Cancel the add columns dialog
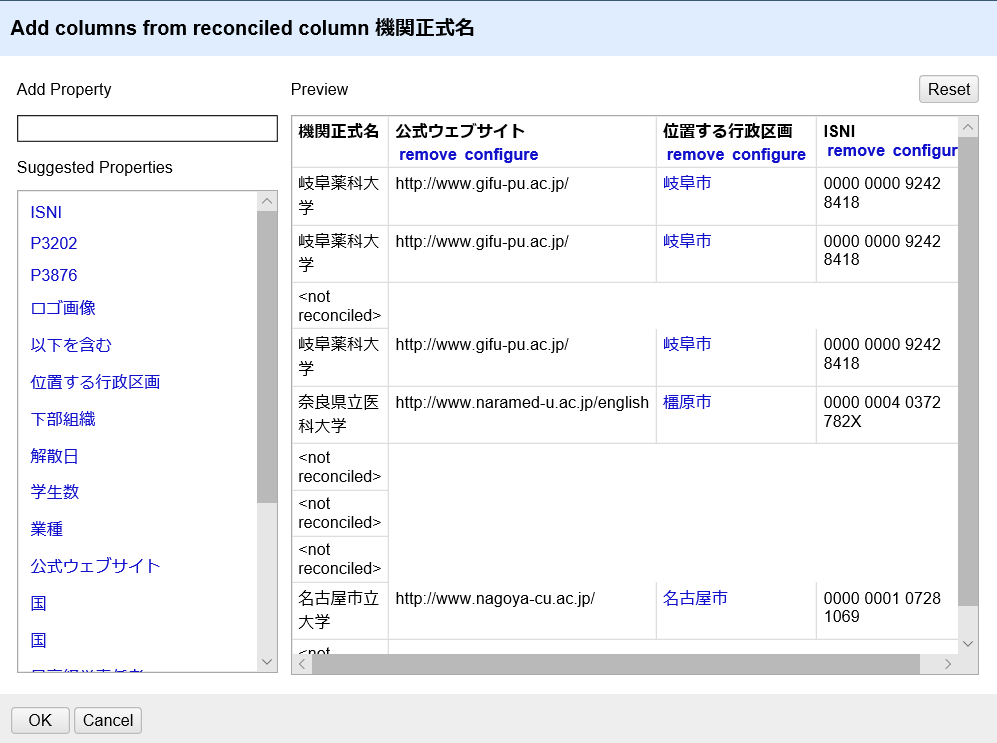 point(107,720)
